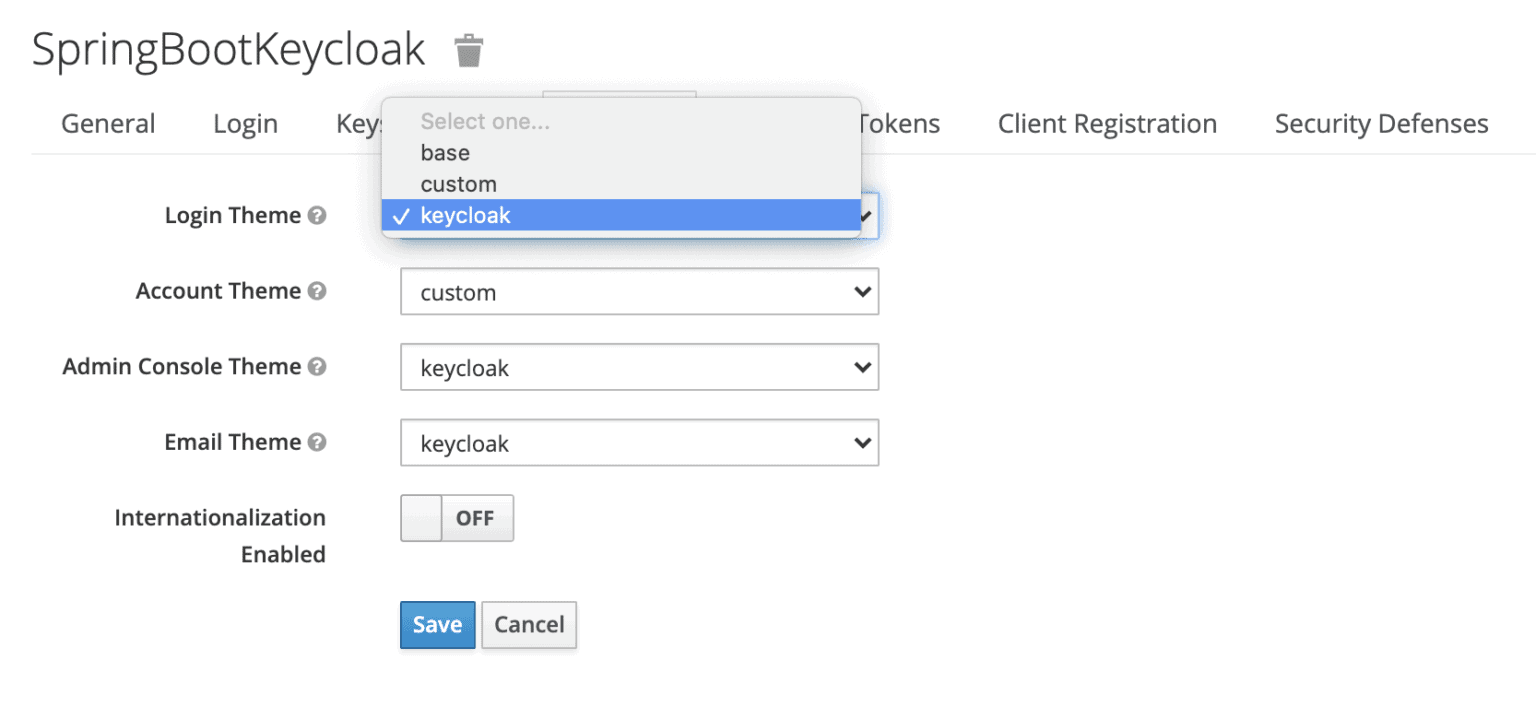Image resolution: width=1536 pixels, height=708 pixels.
Task: Click the Email Theme question mark icon
Action: pos(318,442)
